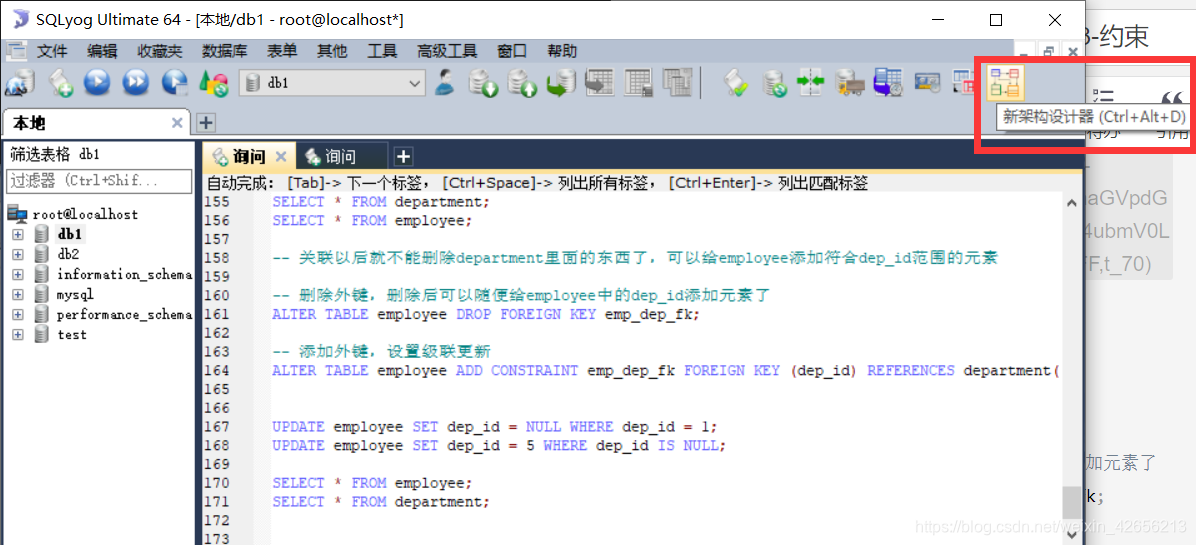1196x545 pixels.
Task: Open the 工具 menu
Action: click(382, 51)
